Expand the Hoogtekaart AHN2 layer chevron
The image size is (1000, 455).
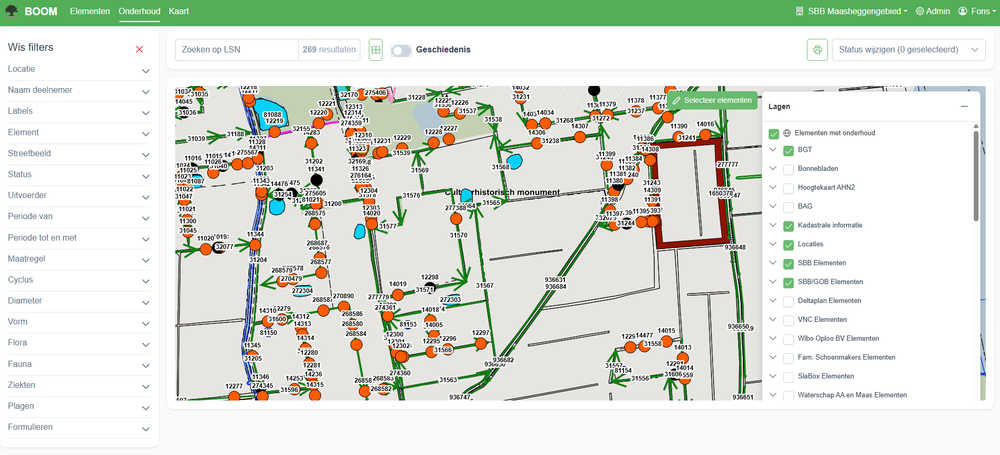coord(773,188)
